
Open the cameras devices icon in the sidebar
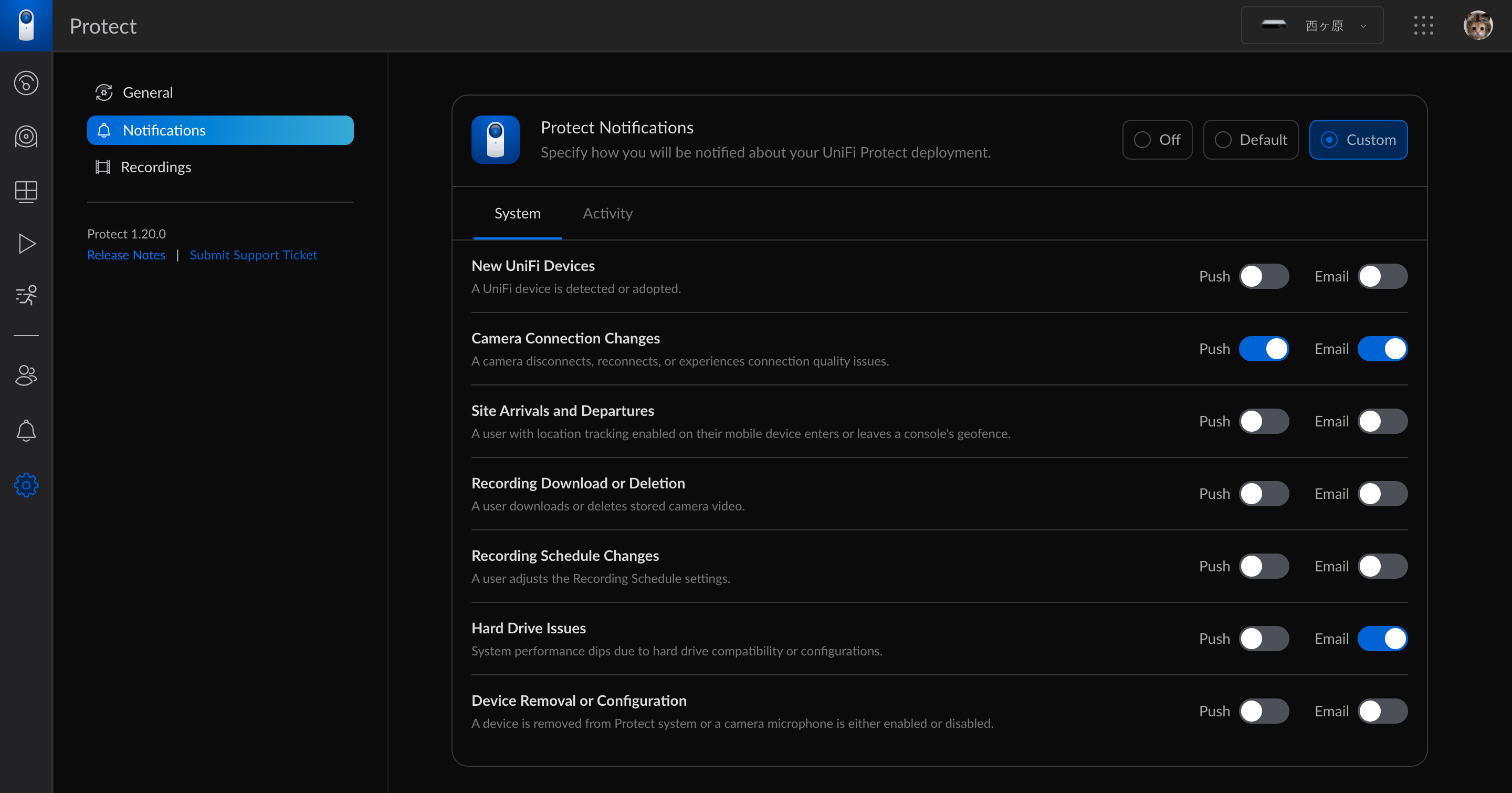pyautogui.click(x=26, y=137)
